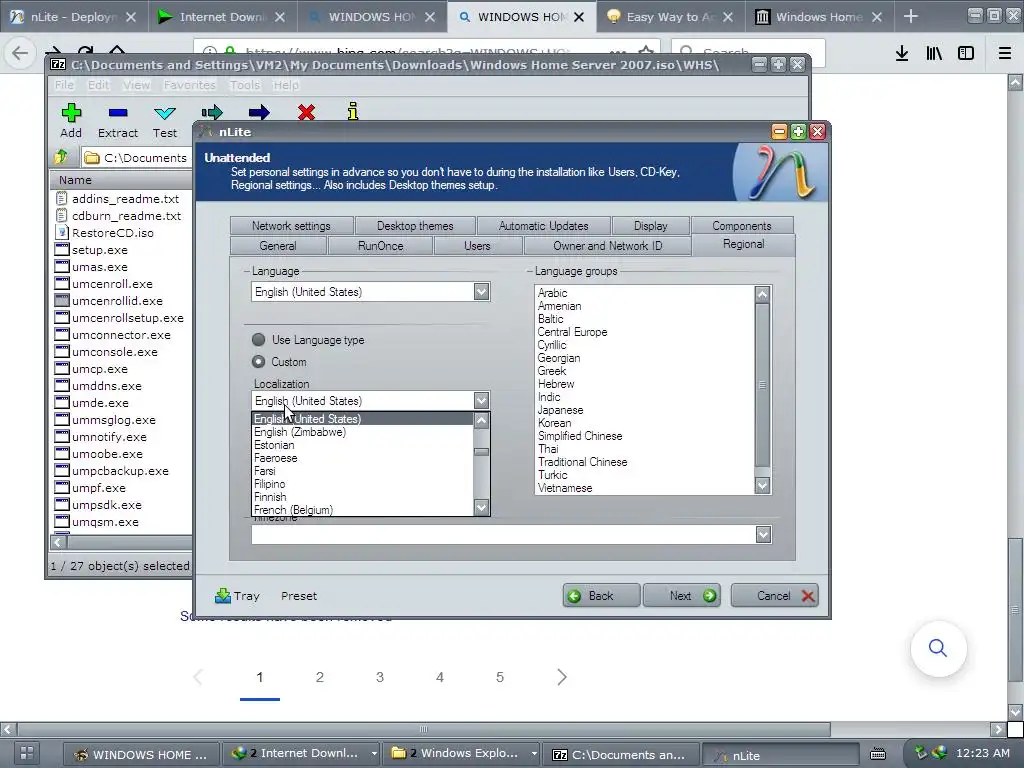The height and width of the screenshot is (768, 1024).
Task: Switch to the General tab
Action: [278, 246]
